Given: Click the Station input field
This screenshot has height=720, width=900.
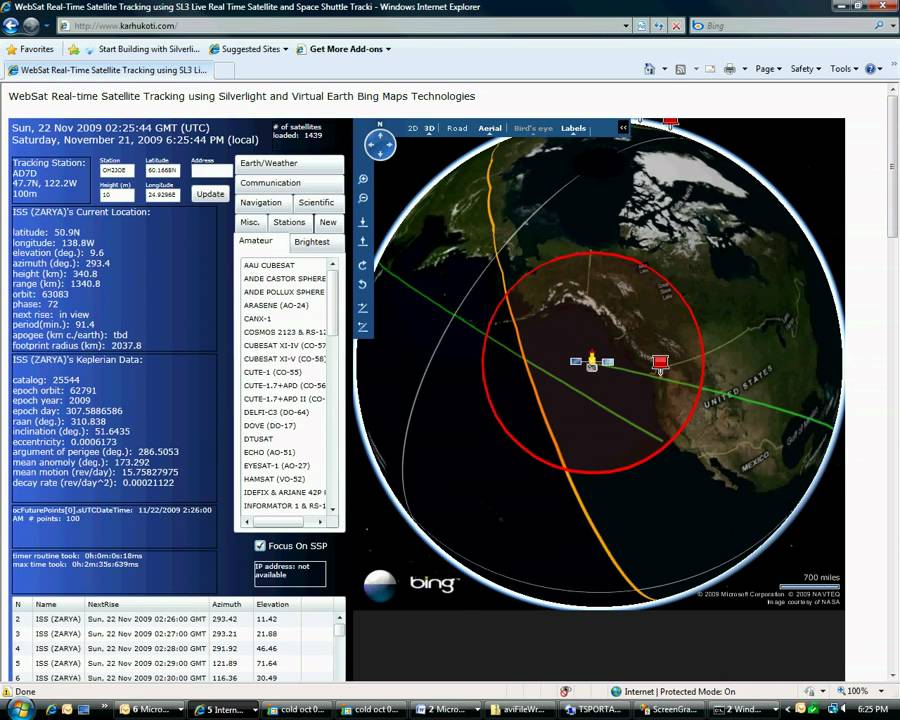Looking at the screenshot, I should coord(117,171).
